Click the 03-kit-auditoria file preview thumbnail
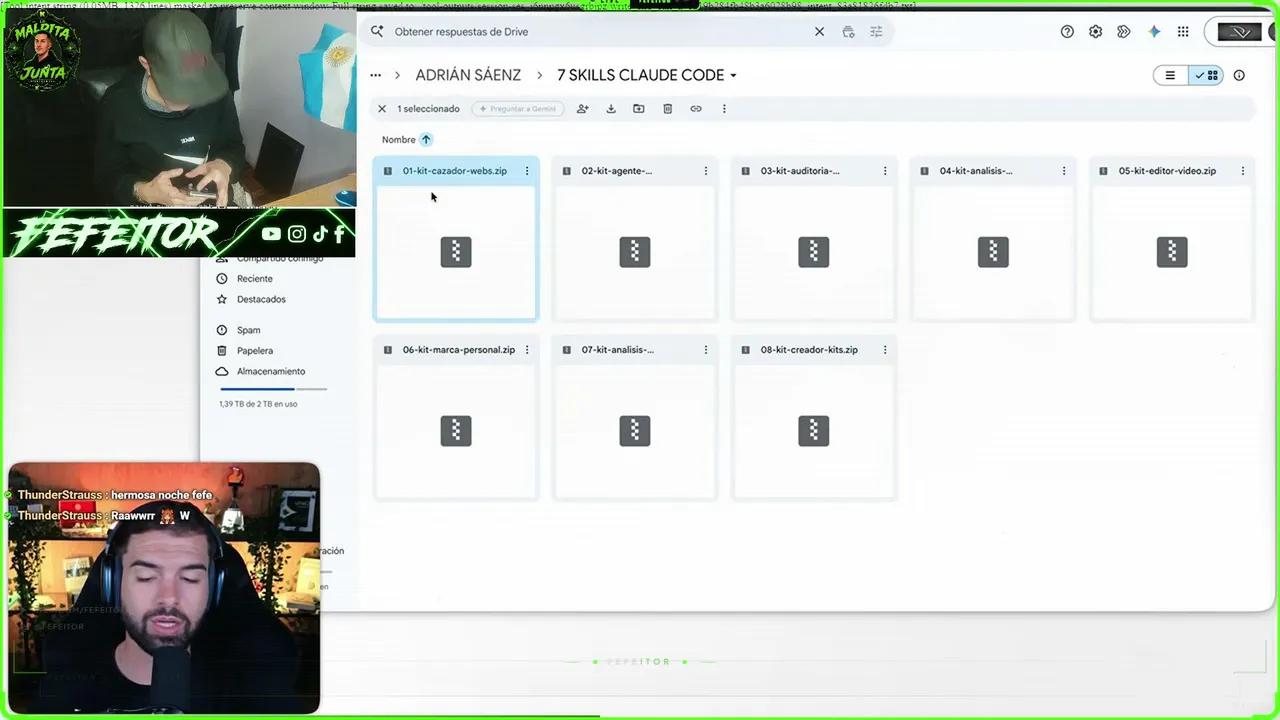The image size is (1280, 720). [x=814, y=252]
